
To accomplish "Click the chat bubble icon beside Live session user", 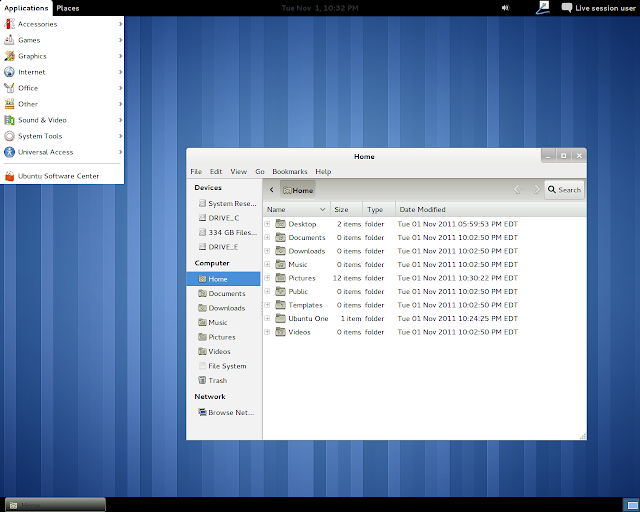I will click(x=567, y=8).
